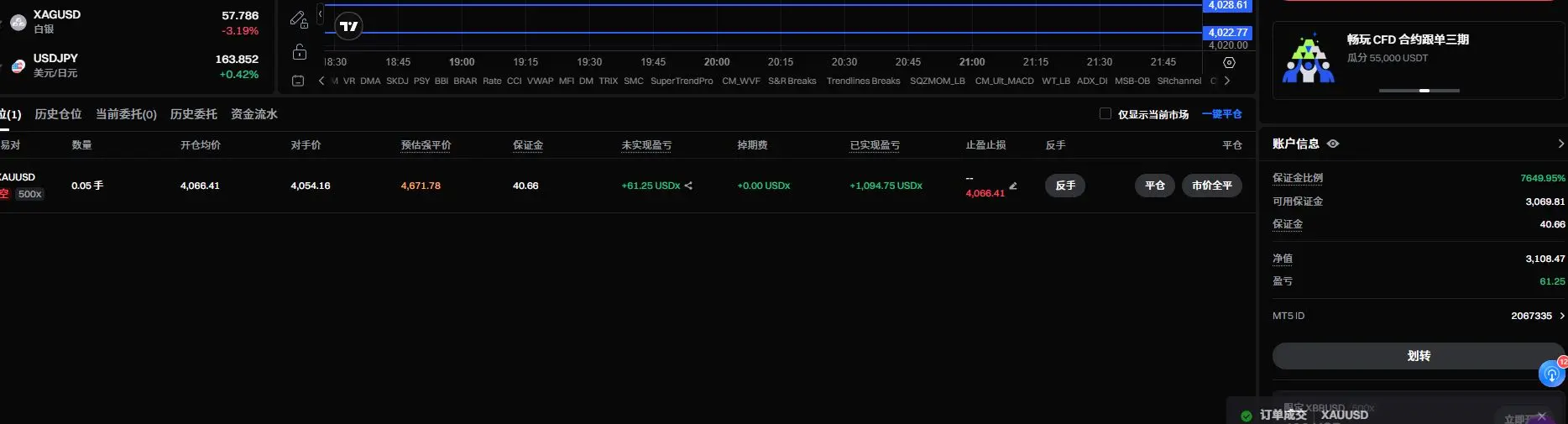Select the SQZMOM_LB indicator
Viewport: 1568px width, 424px height.
tap(938, 81)
